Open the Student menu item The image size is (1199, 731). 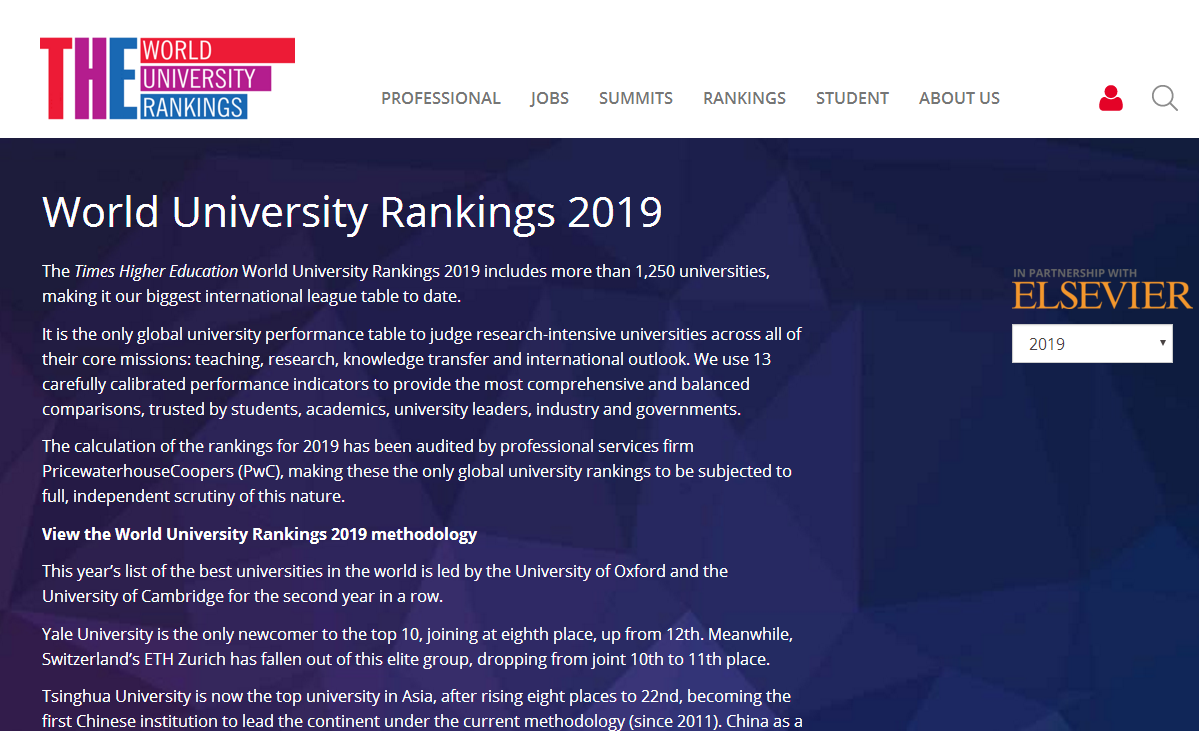pos(852,99)
